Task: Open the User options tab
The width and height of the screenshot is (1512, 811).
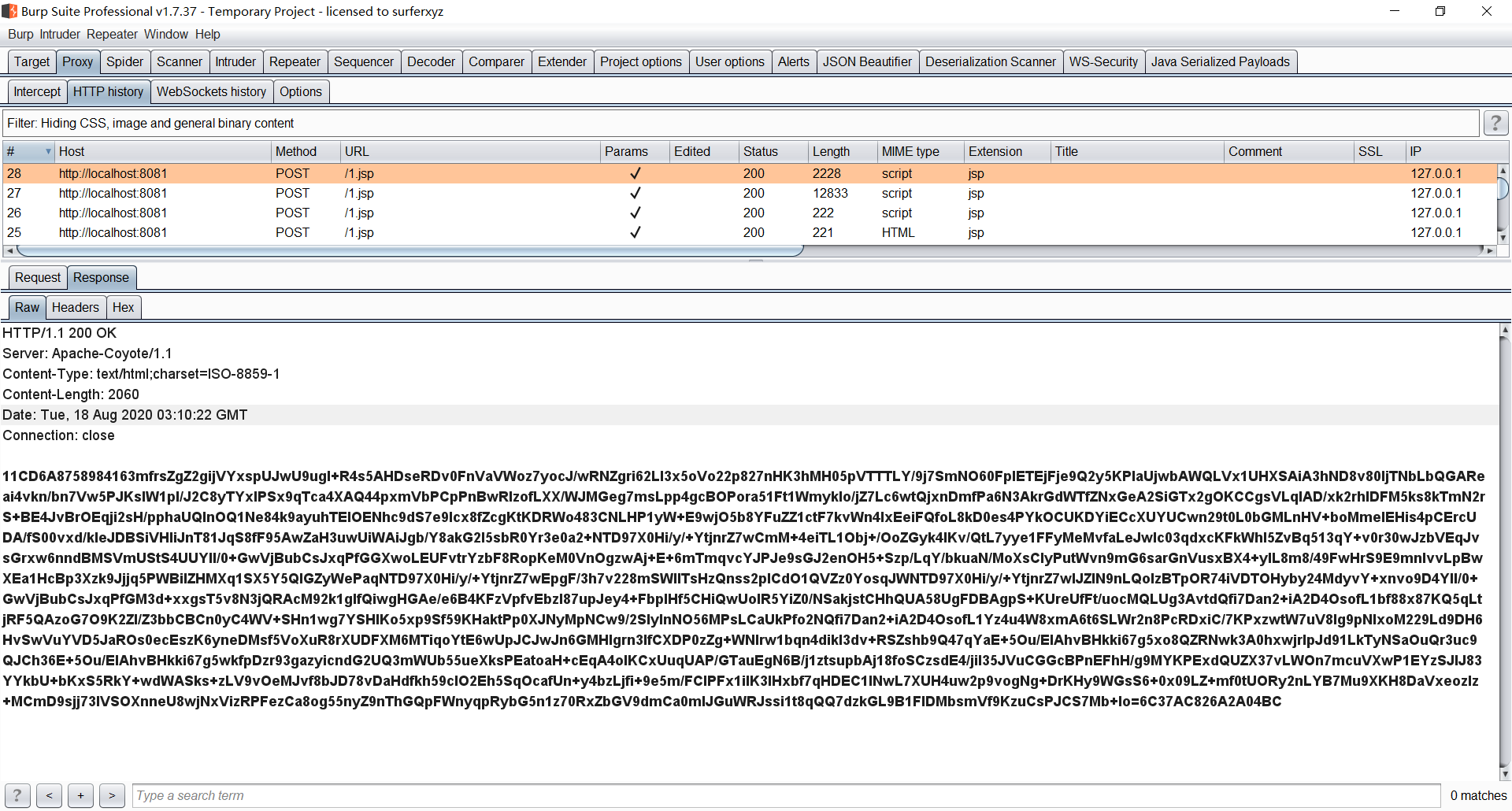Action: pos(730,61)
